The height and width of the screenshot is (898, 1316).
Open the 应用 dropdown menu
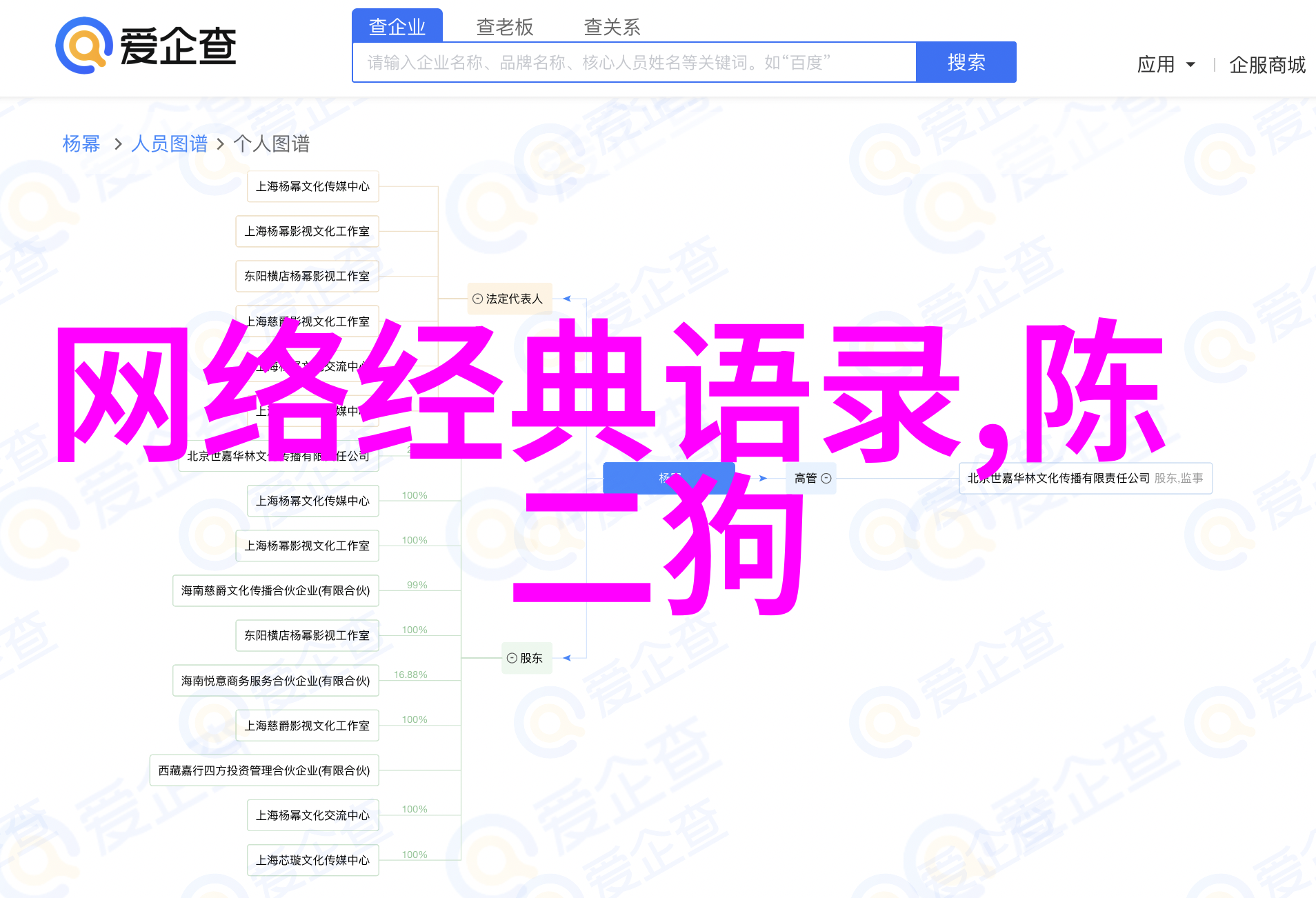point(1166,65)
